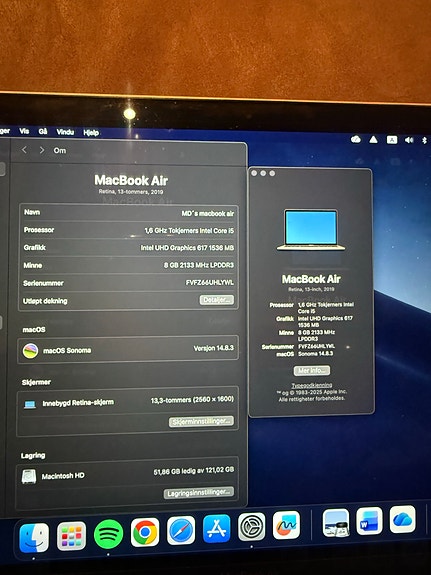Go back with the left chevron
The width and height of the screenshot is (431, 575).
click(x=24, y=150)
